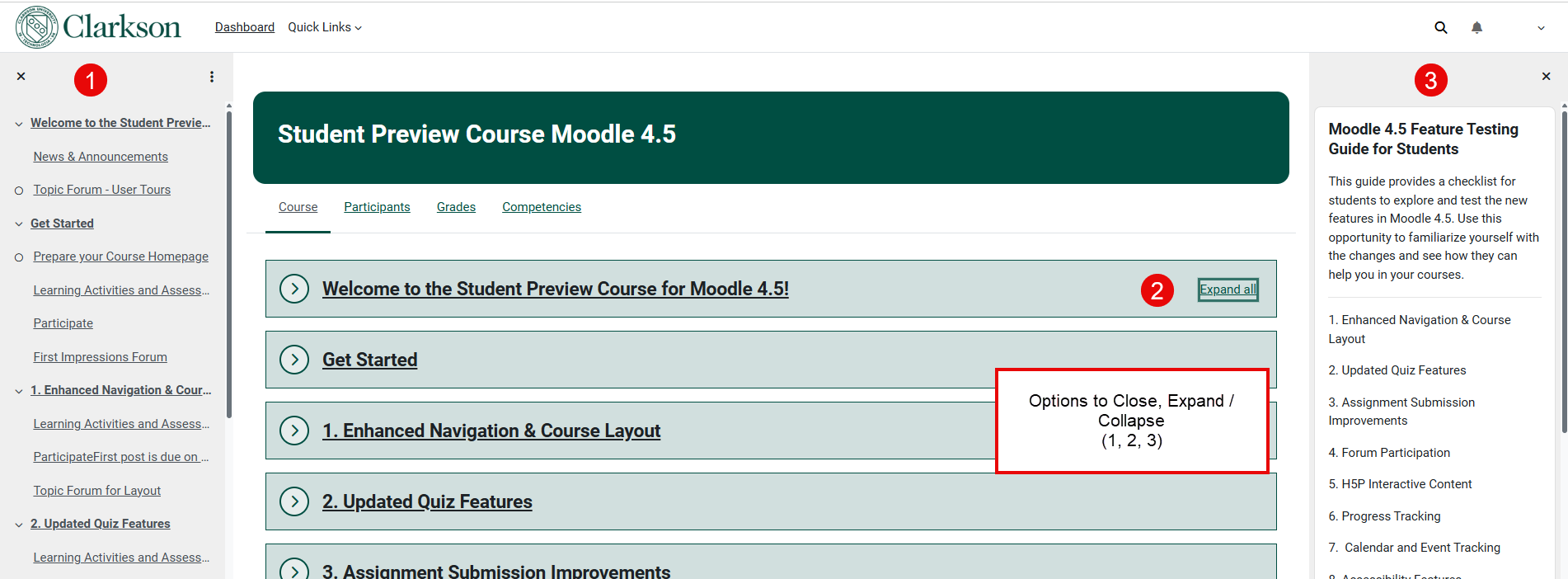Close the left course index drawer
1568x579 pixels.
tap(21, 77)
